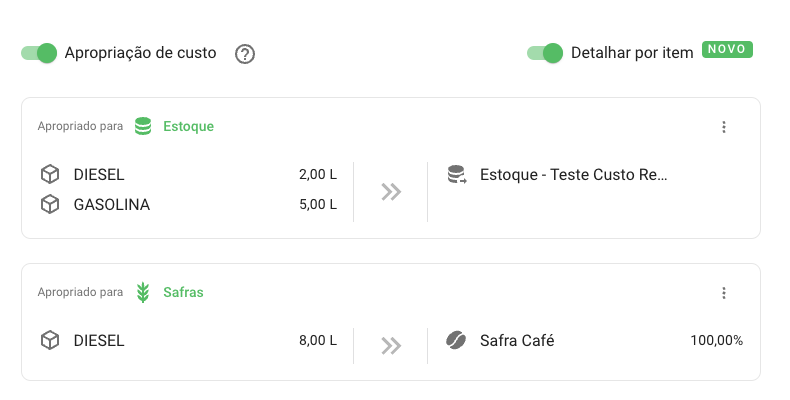
Task: Click the GASOLINA 5,00 L quantity
Action: coord(318,205)
